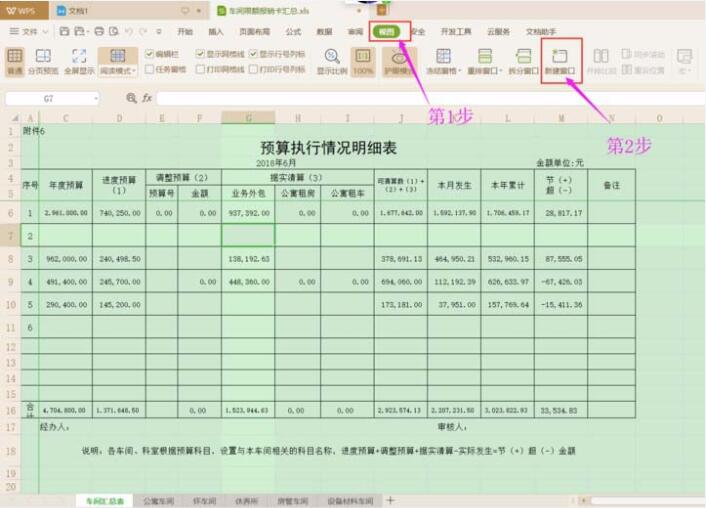The image size is (706, 508).
Task: Toggle the 阅读模式 reading mode icon
Action: point(118,56)
